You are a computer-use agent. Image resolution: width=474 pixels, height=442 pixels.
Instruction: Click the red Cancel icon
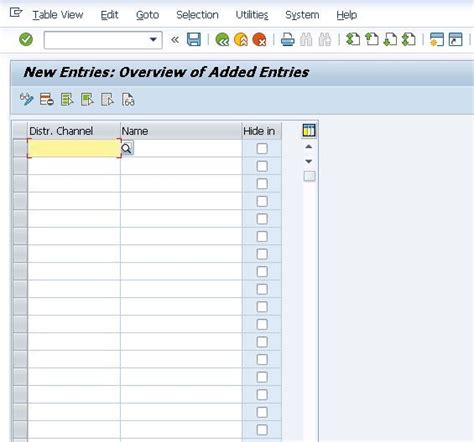click(259, 40)
